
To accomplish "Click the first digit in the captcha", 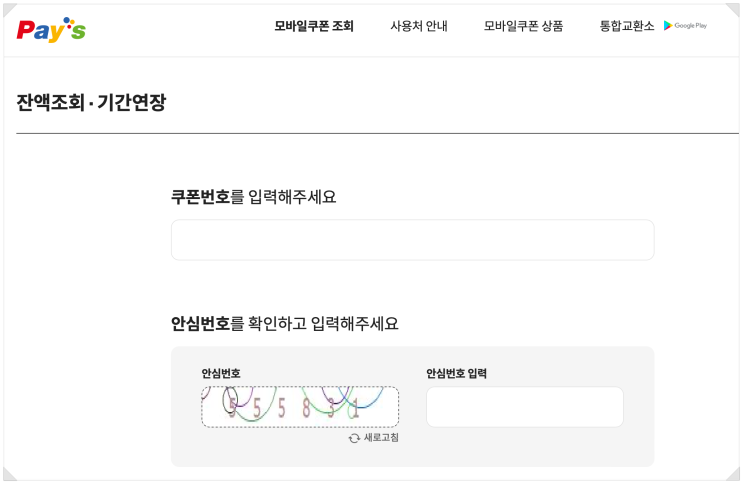I will click(233, 406).
